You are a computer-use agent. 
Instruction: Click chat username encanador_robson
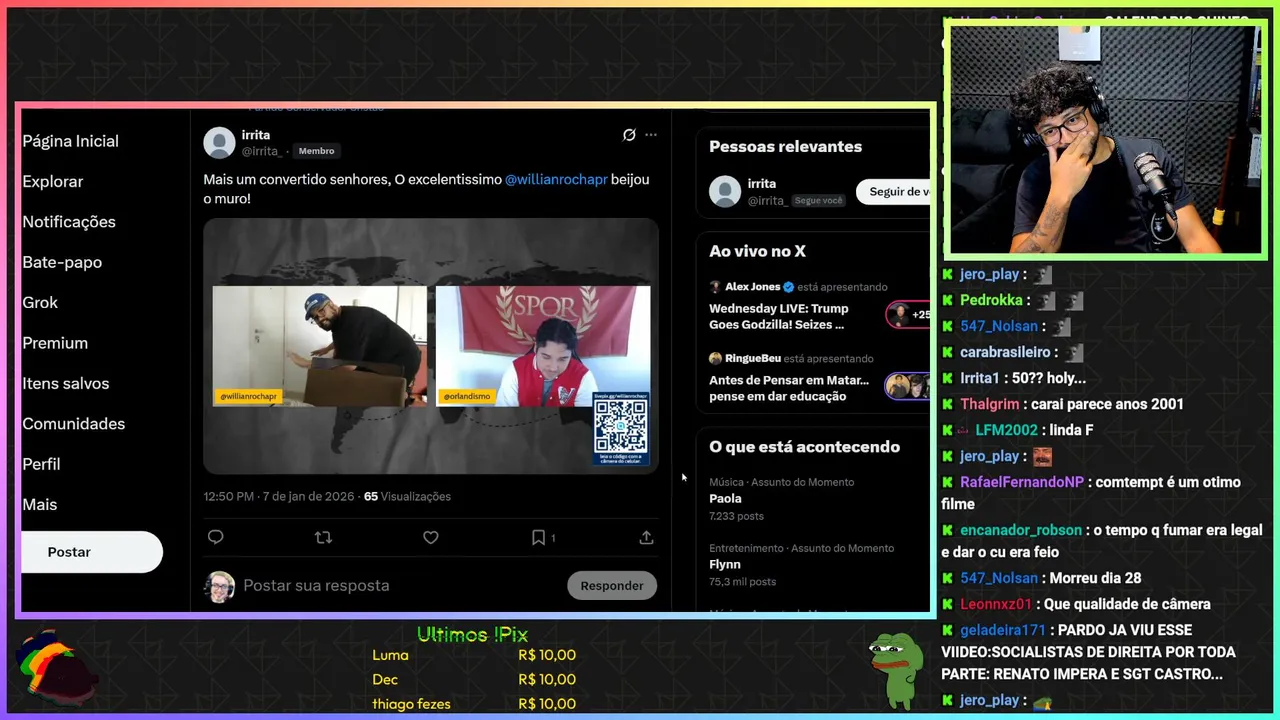tap(1021, 530)
